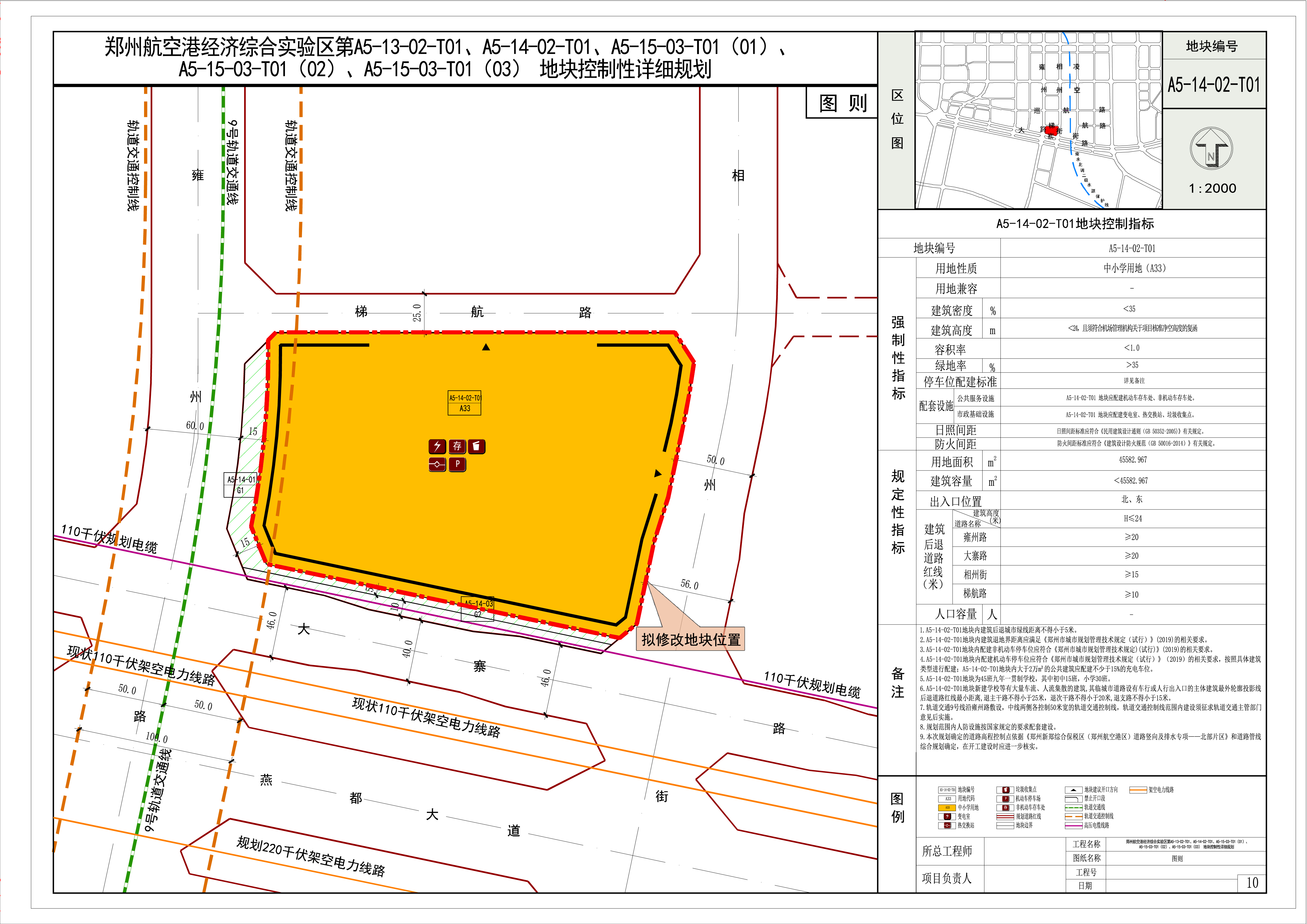
Task: Click the 变电室 lightning icon in the legend
Action: [x=947, y=816]
